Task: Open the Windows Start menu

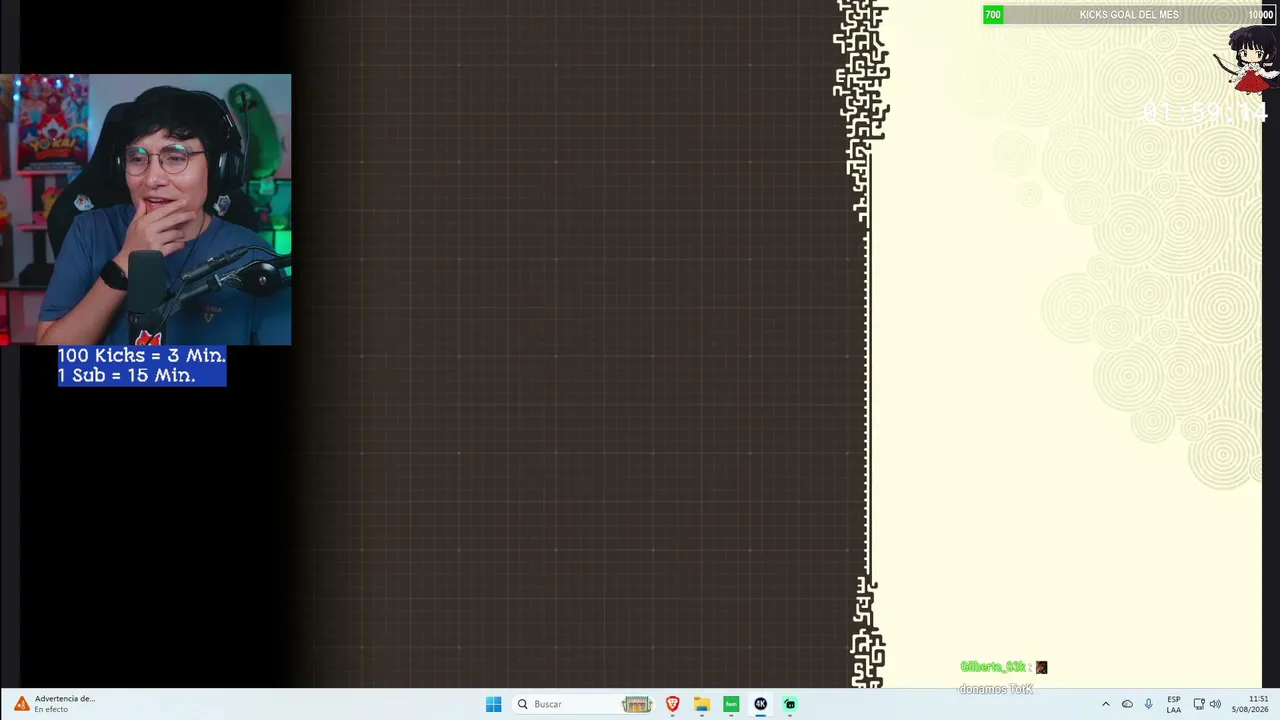Action: pos(493,704)
